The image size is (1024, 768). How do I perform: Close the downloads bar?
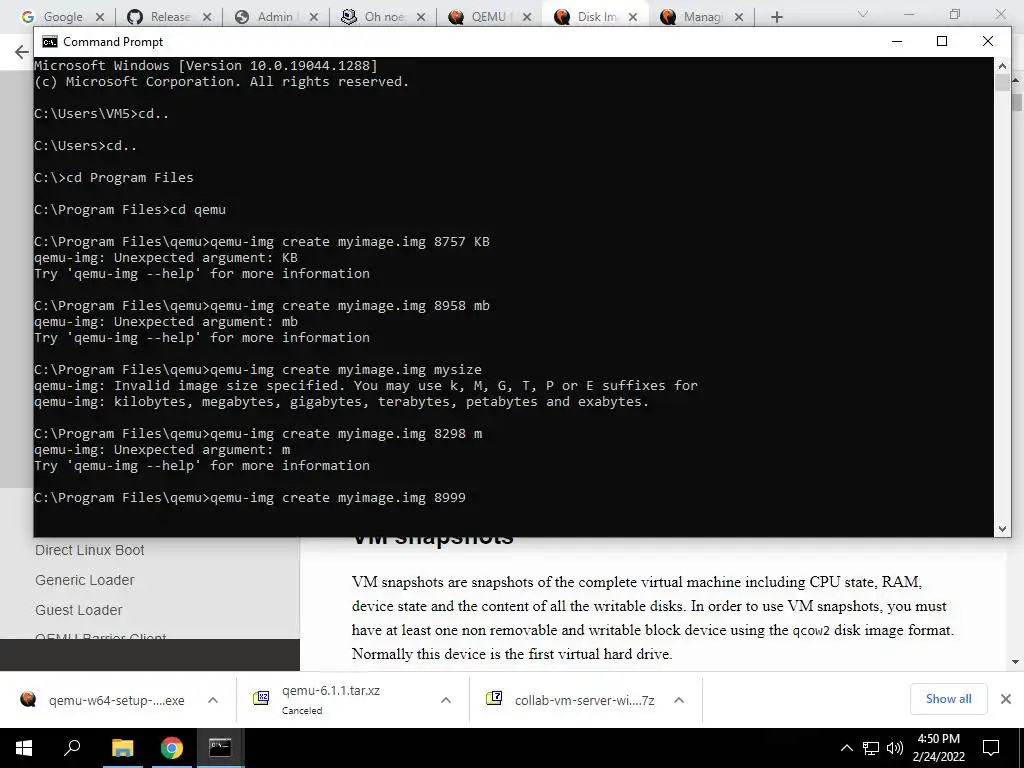pyautogui.click(x=1006, y=699)
